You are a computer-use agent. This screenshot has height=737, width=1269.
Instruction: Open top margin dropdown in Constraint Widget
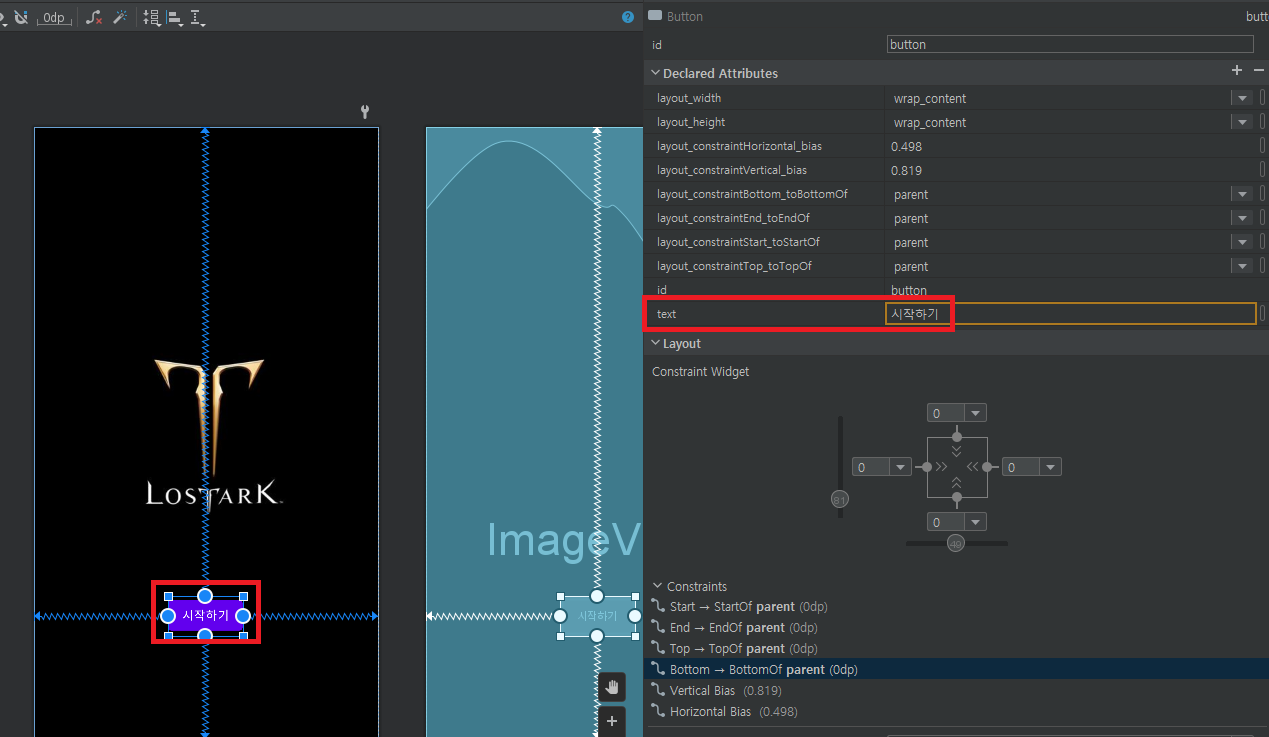976,413
